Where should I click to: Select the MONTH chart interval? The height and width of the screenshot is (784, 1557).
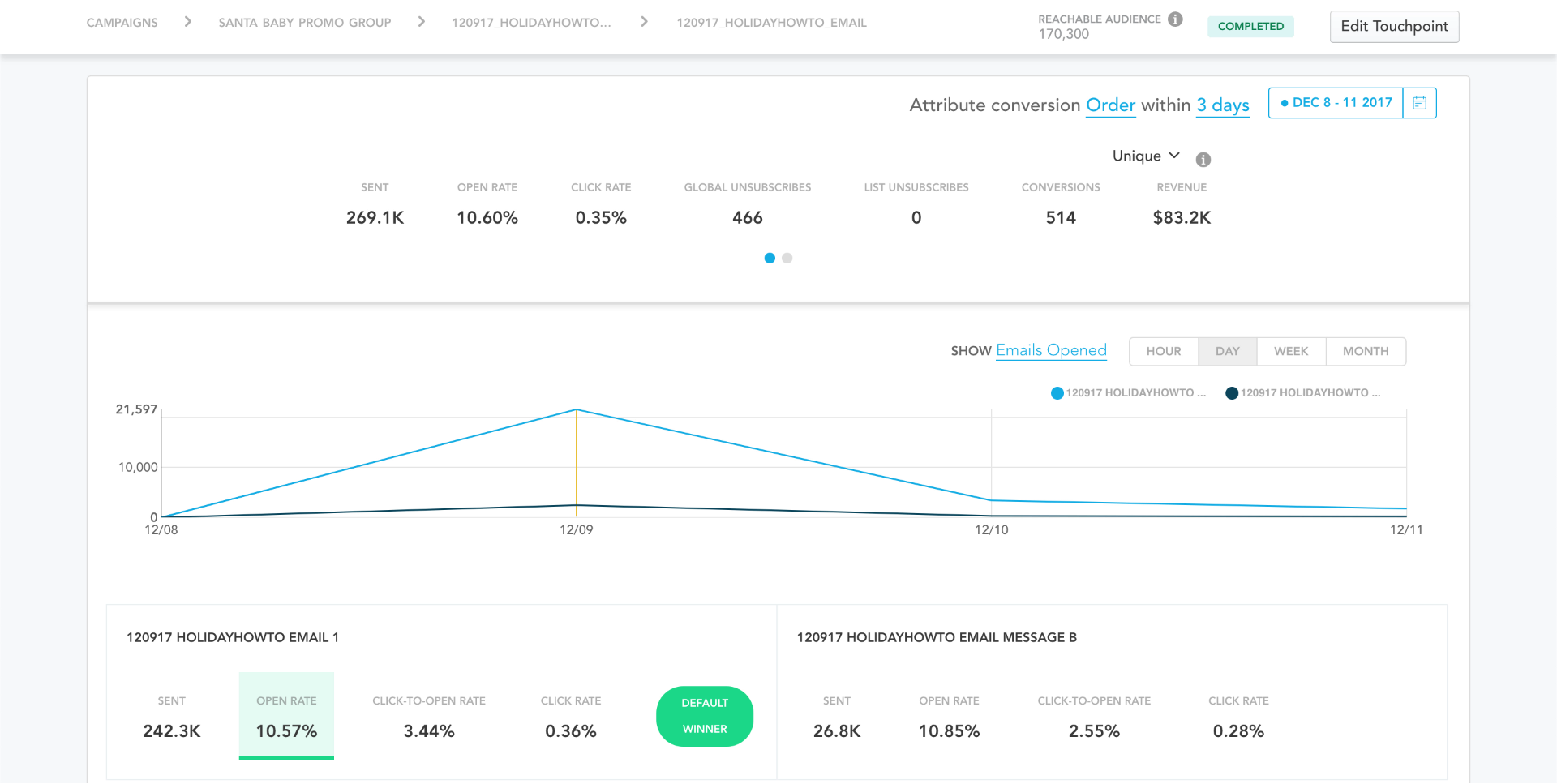[x=1365, y=351]
